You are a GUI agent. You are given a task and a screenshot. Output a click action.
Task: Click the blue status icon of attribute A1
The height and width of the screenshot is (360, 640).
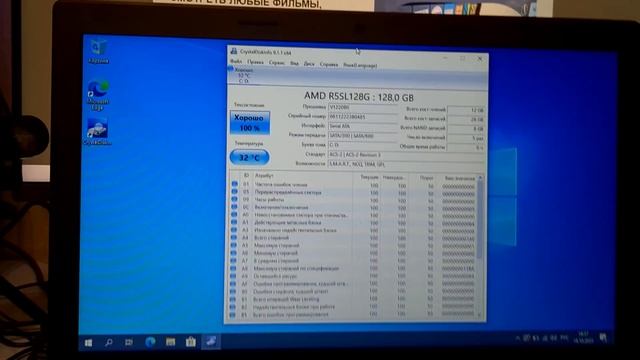pos(234,222)
